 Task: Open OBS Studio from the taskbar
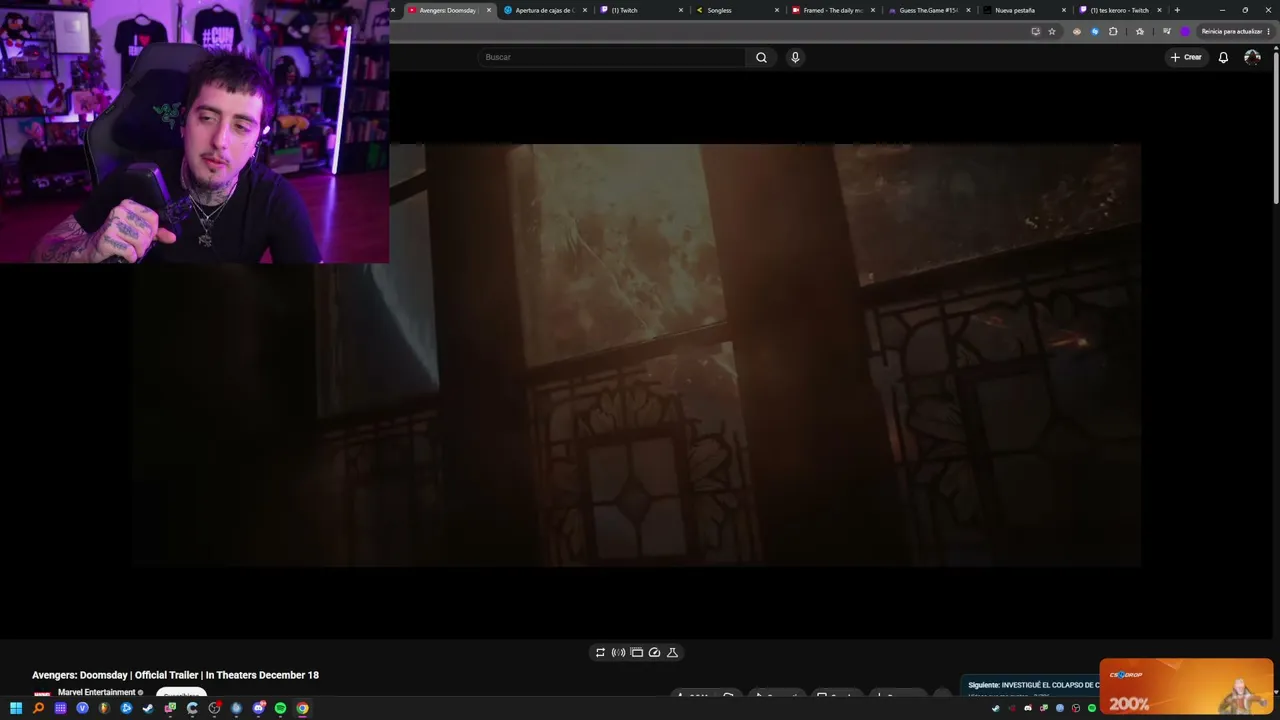coord(214,708)
